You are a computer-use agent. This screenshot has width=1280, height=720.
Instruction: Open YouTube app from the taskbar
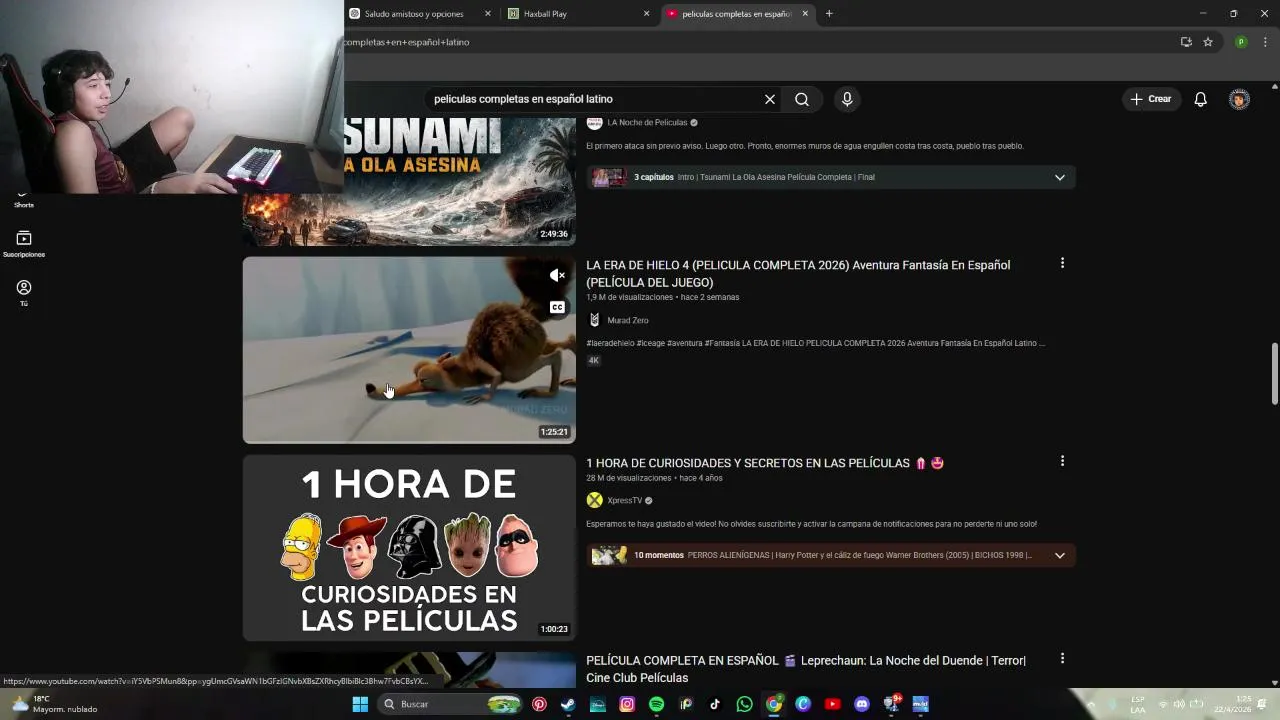point(832,704)
